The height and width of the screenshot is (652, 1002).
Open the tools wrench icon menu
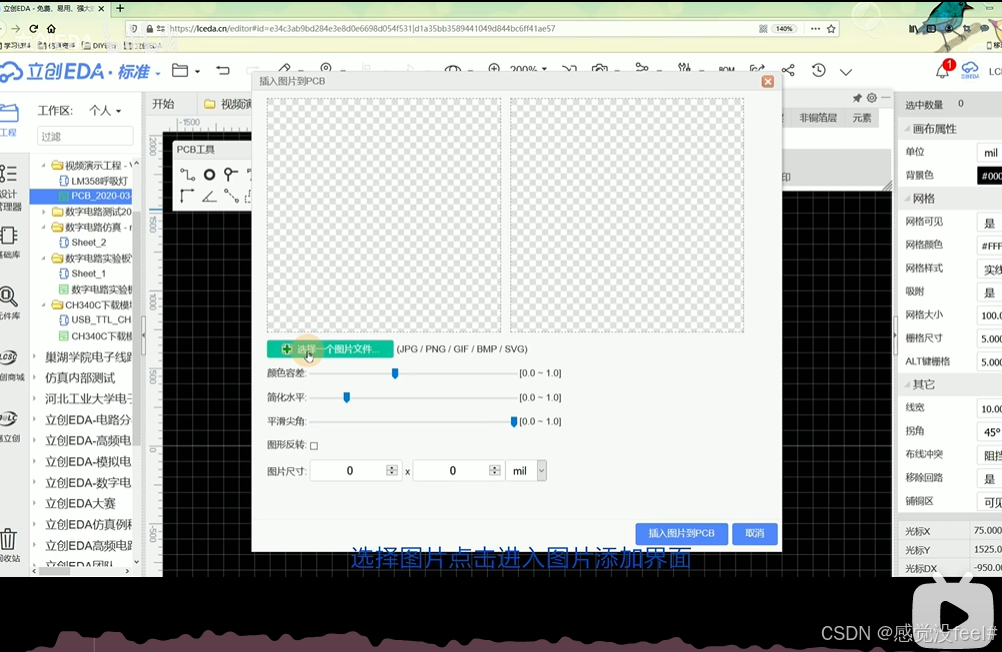click(684, 68)
